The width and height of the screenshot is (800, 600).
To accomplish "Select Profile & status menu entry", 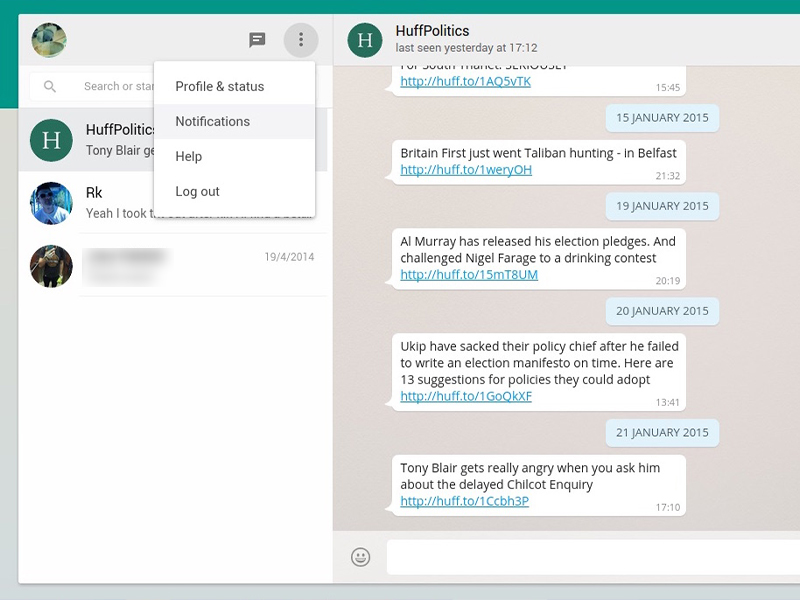I will tap(235, 87).
